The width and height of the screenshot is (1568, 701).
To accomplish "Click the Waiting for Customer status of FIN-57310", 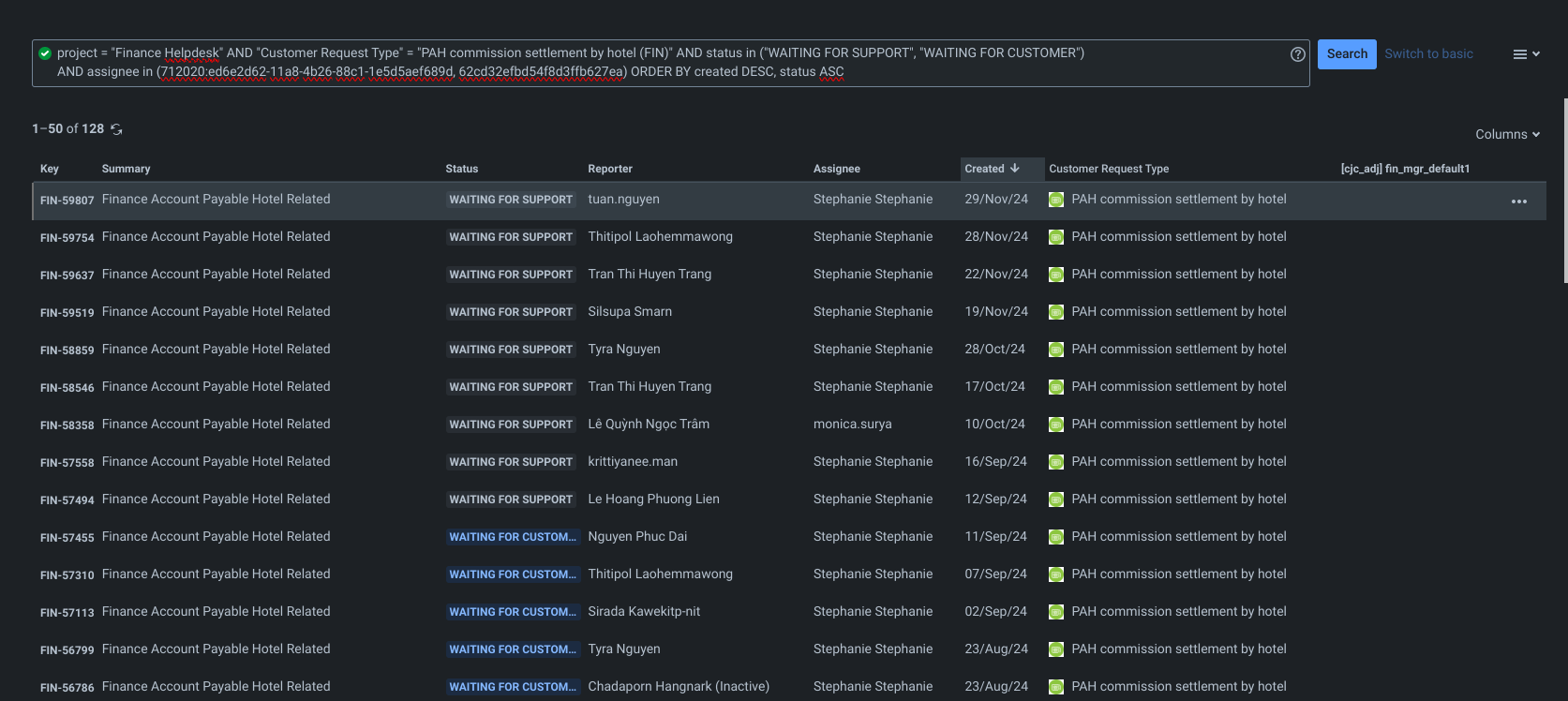I will tap(512, 574).
